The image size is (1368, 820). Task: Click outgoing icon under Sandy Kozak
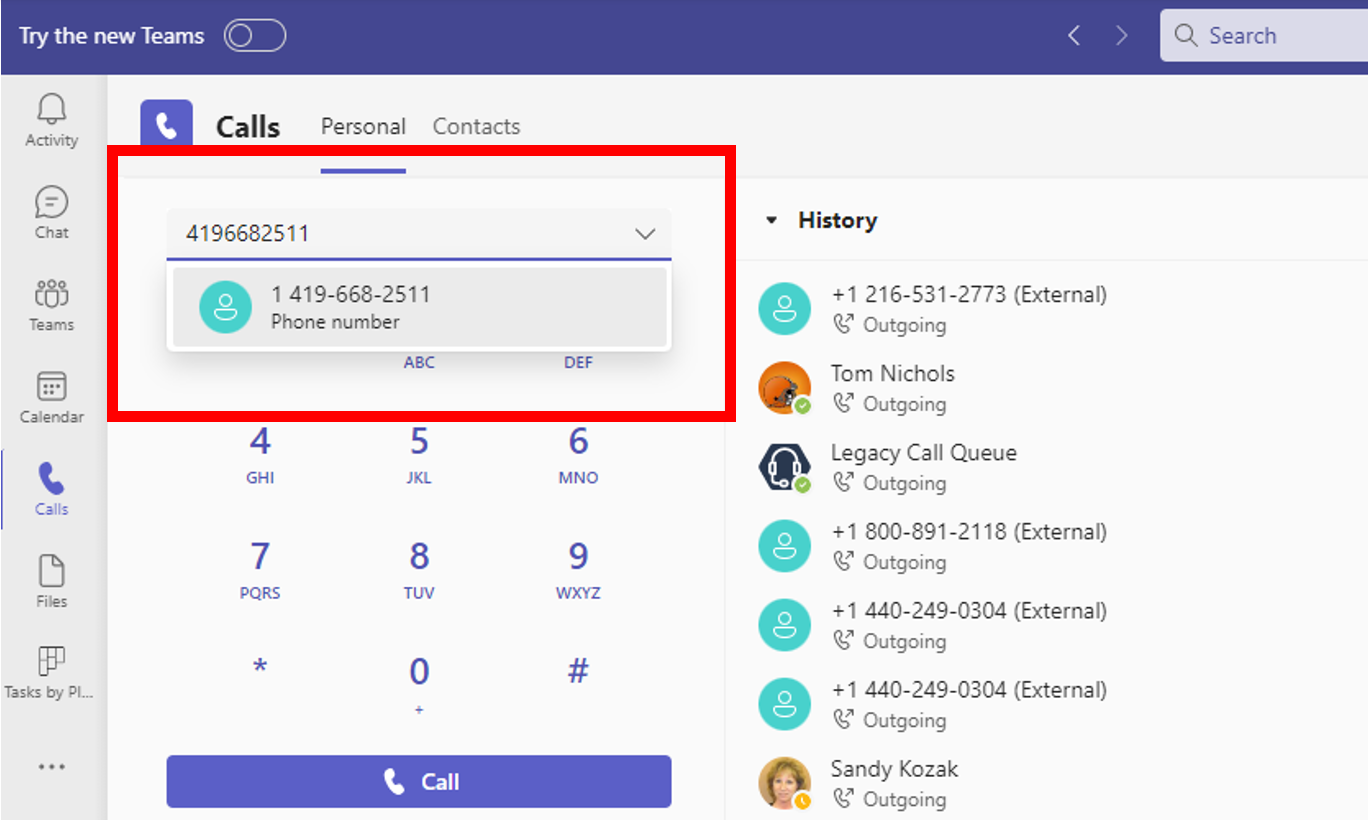844,799
